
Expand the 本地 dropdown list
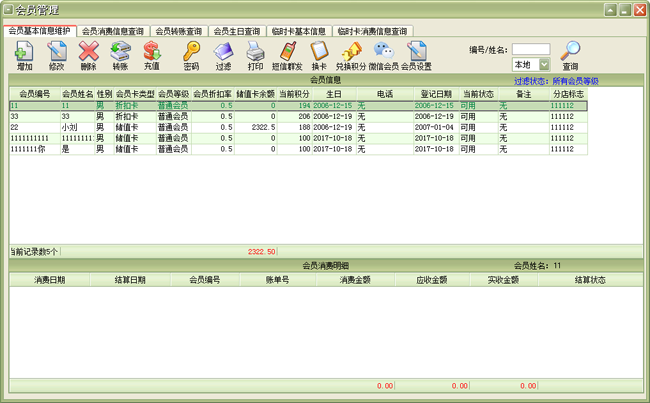(x=544, y=64)
